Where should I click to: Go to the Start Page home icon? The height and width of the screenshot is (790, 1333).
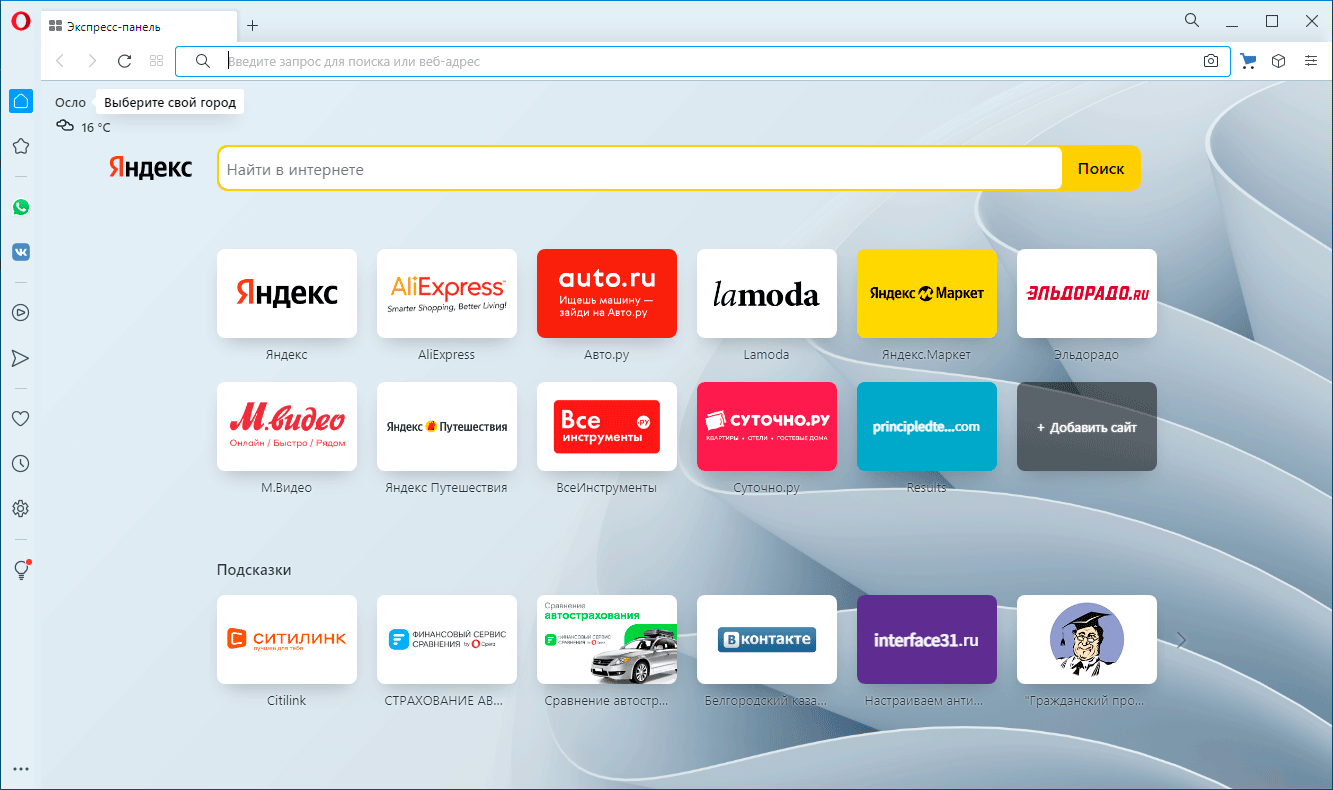tap(20, 101)
